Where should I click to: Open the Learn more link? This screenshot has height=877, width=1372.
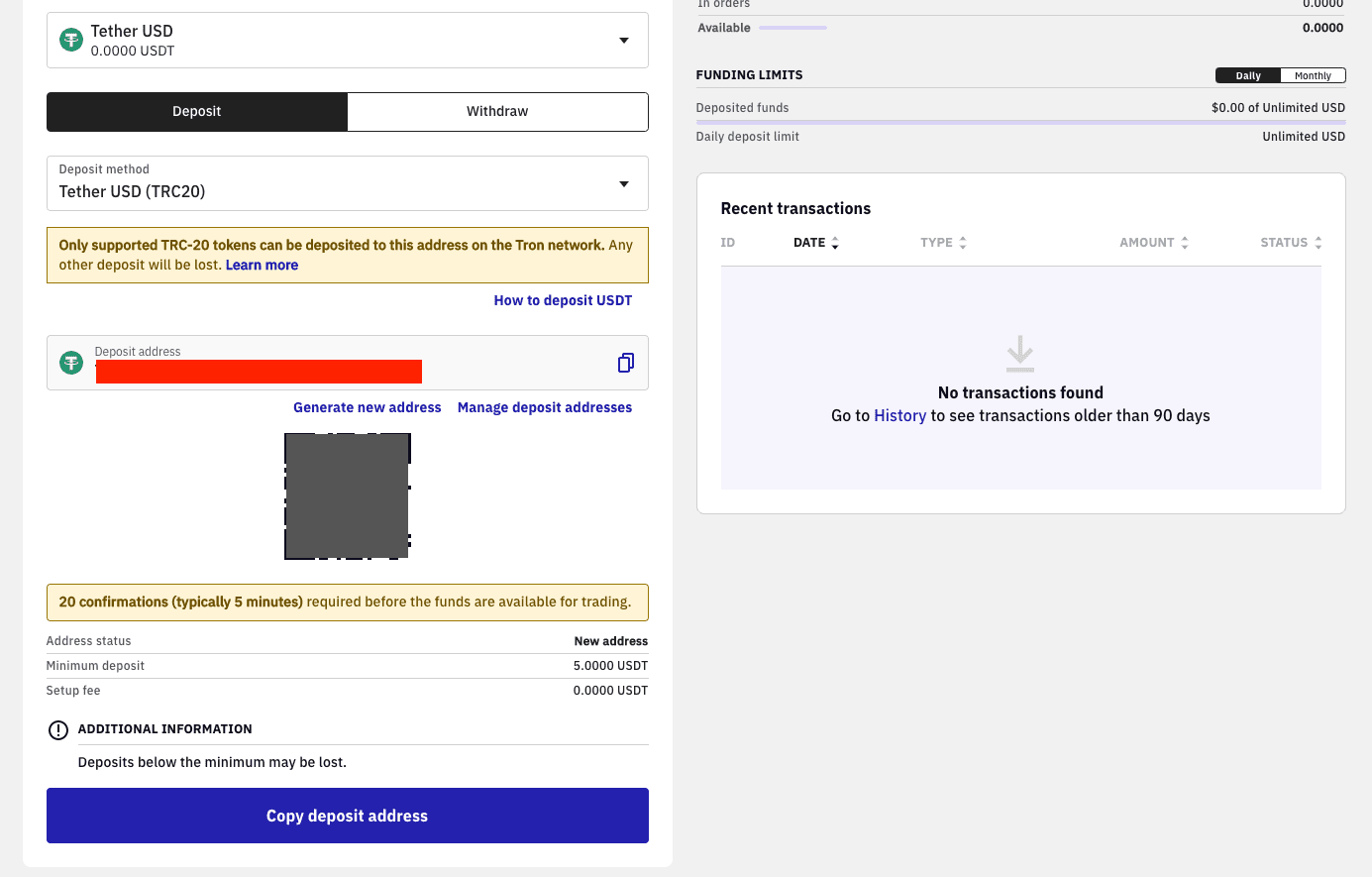[x=262, y=266]
